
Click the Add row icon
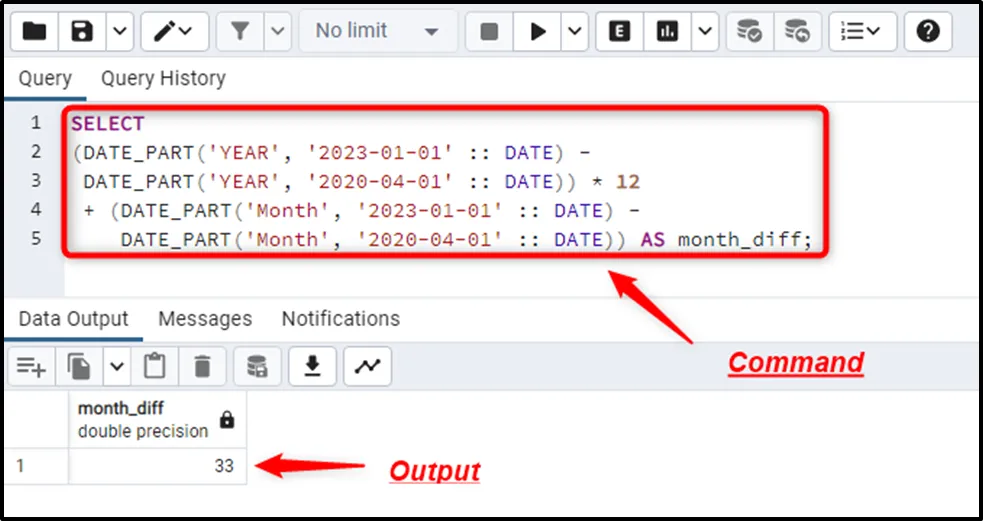point(32,367)
